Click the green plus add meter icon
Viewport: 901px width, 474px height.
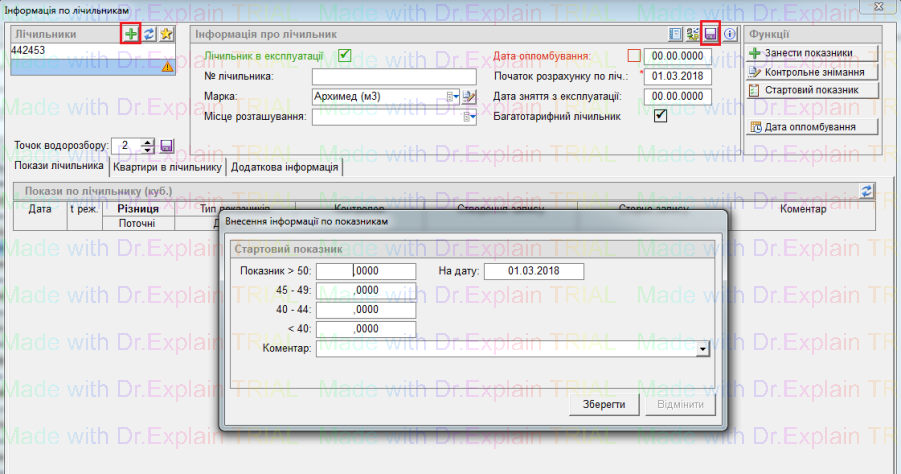131,34
